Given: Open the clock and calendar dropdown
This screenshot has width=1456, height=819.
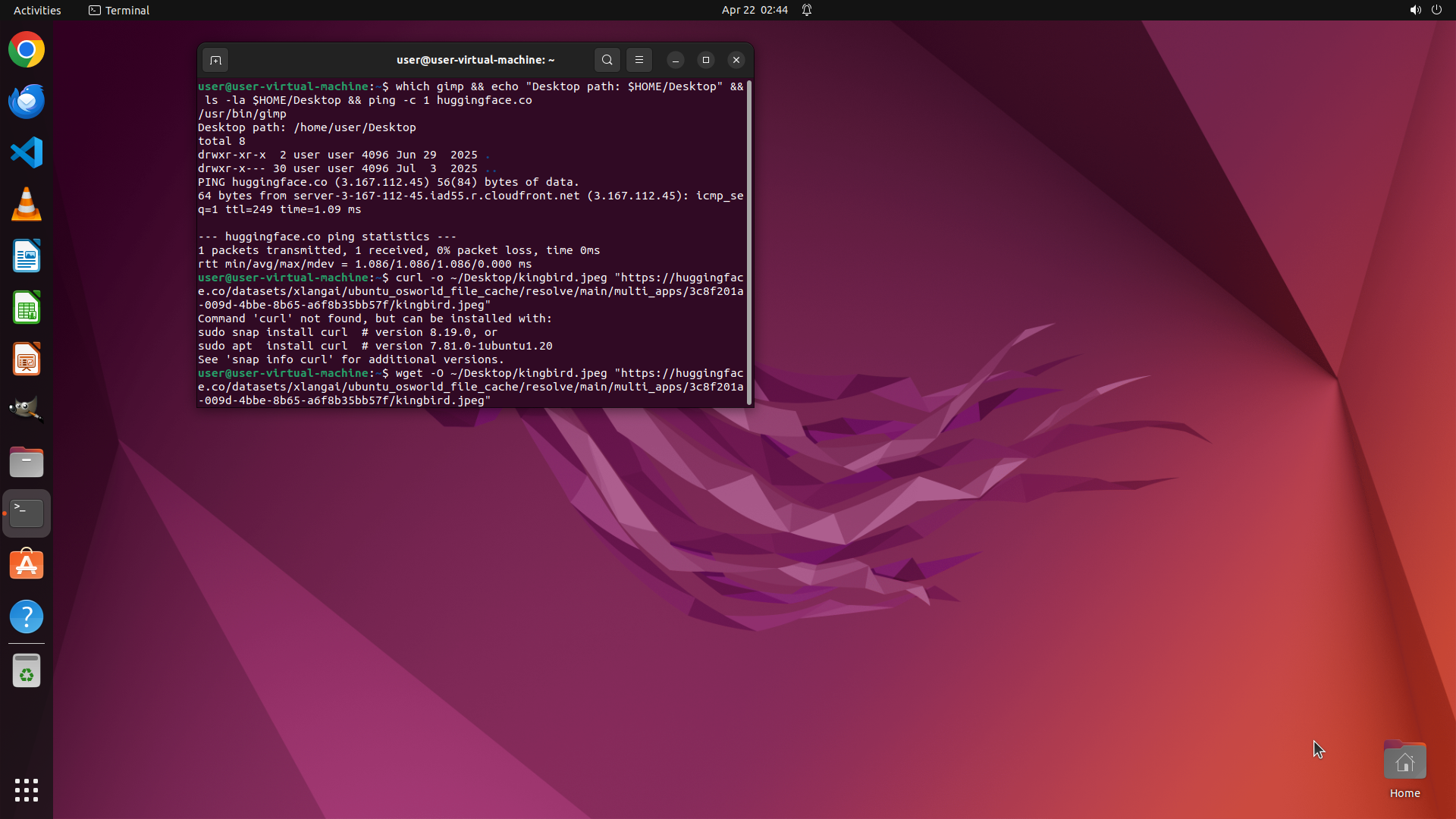Looking at the screenshot, I should click(754, 10).
